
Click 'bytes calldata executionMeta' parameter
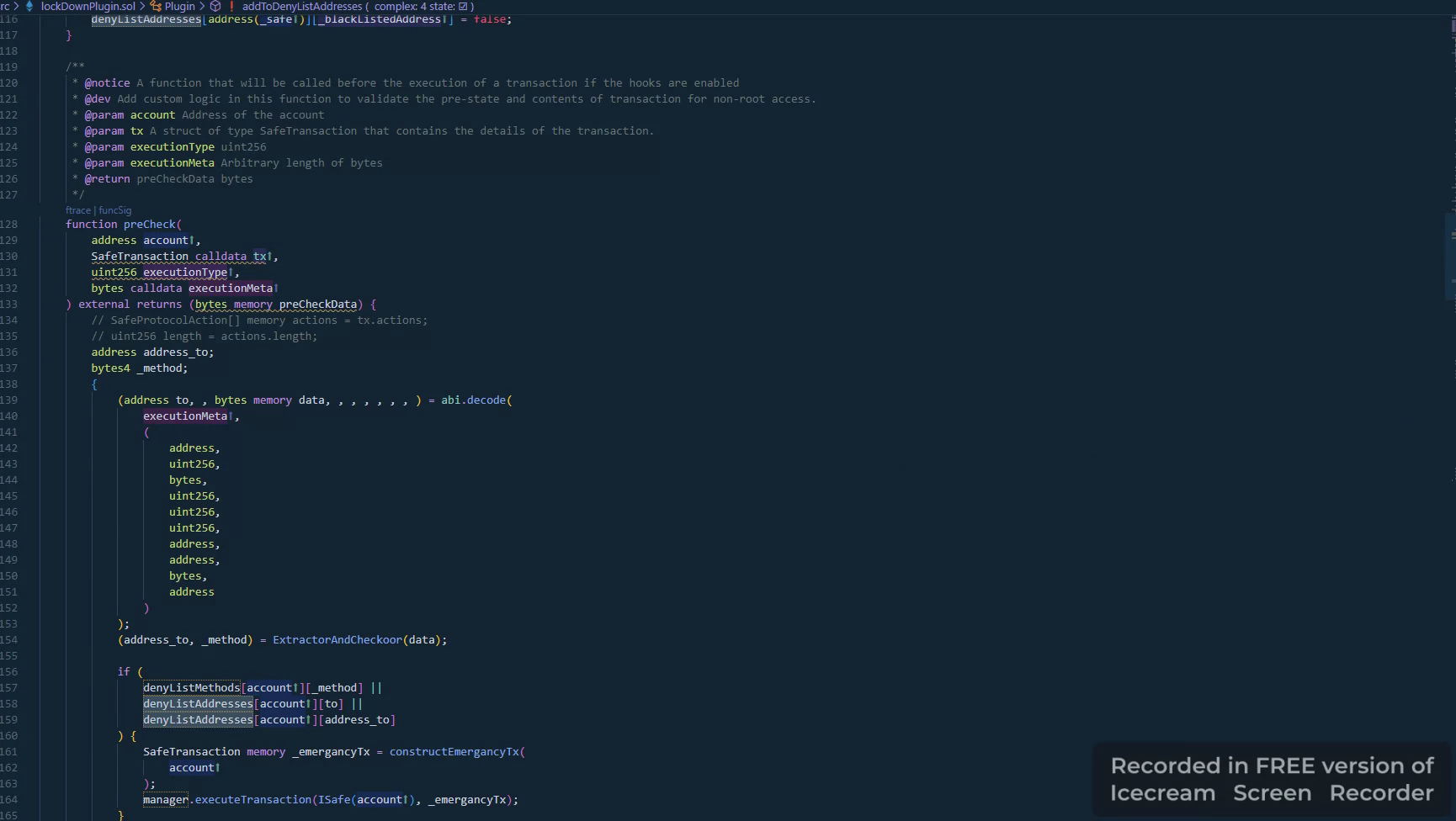click(182, 289)
